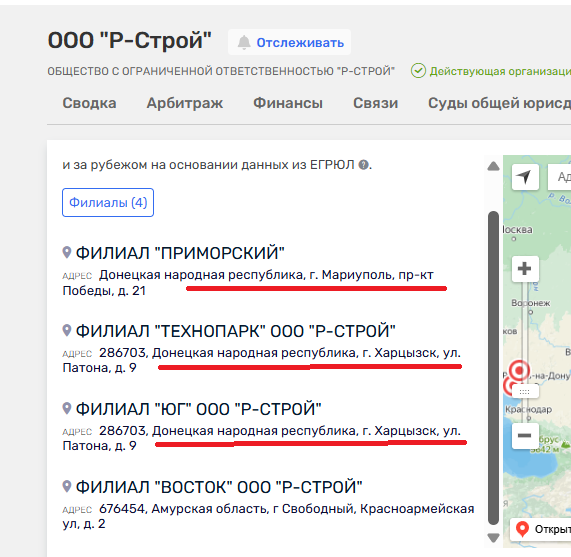
Task: Open ФИЛИАЛ "ТЕХНОПАРК" ООО "Р-СТРОЙ" entry
Action: 235,331
